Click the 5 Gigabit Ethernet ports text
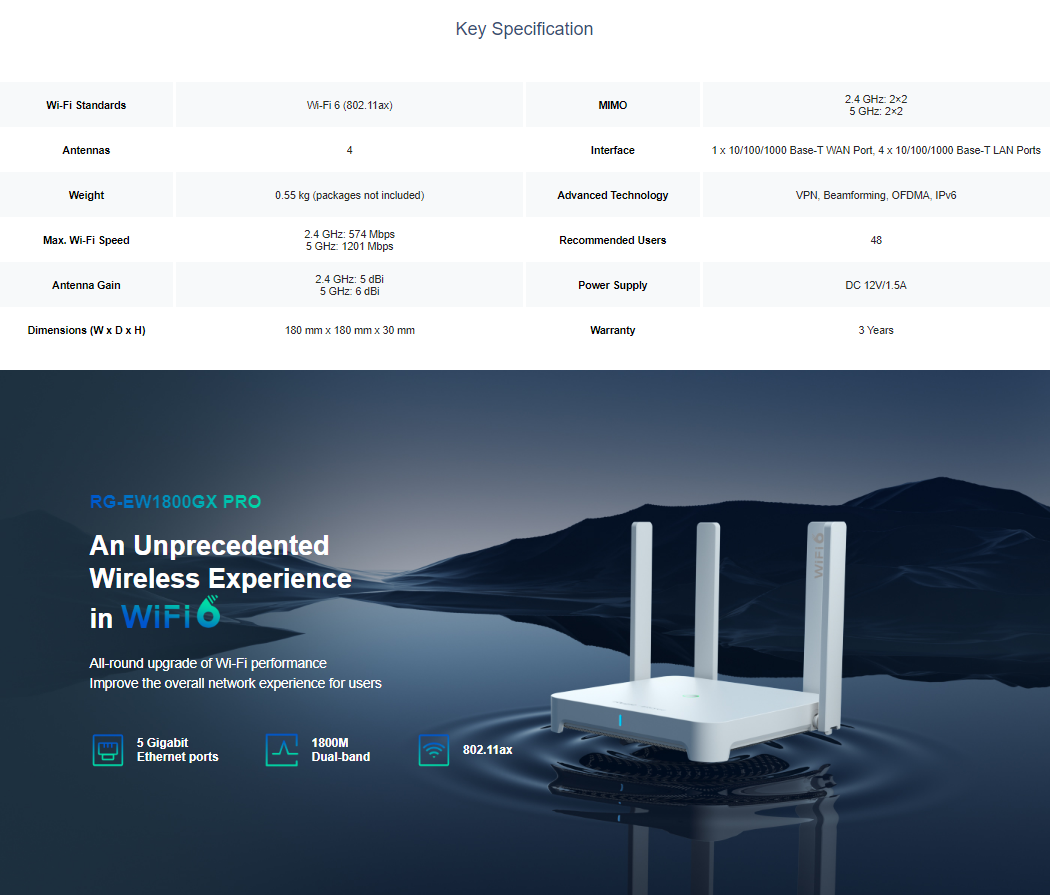 (x=177, y=750)
